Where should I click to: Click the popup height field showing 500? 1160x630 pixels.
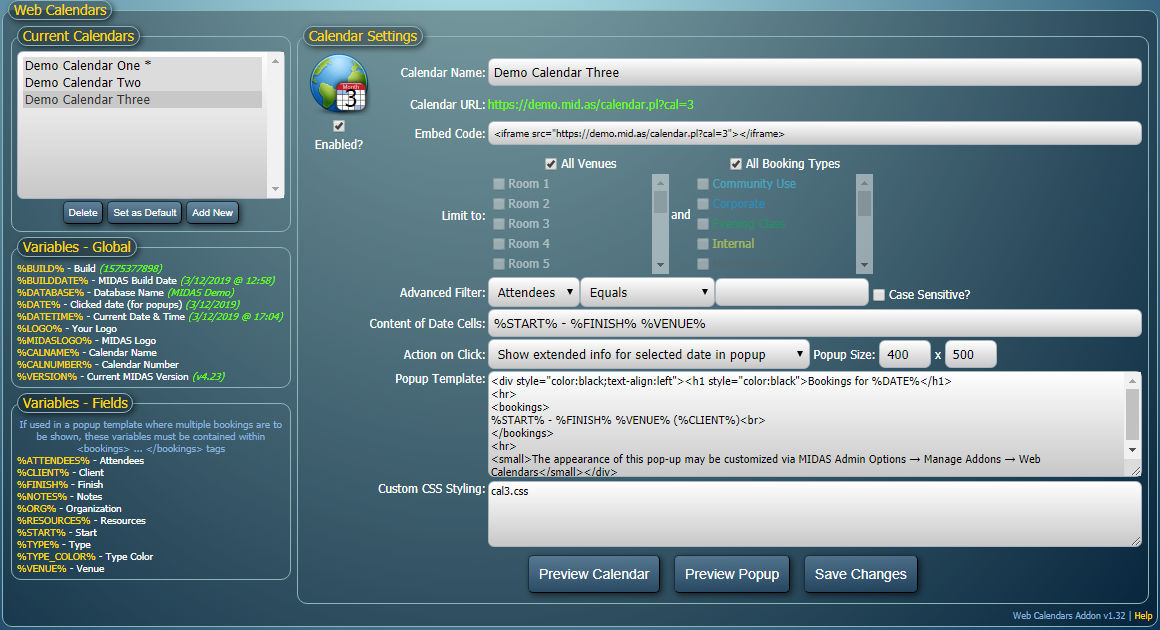(x=971, y=354)
